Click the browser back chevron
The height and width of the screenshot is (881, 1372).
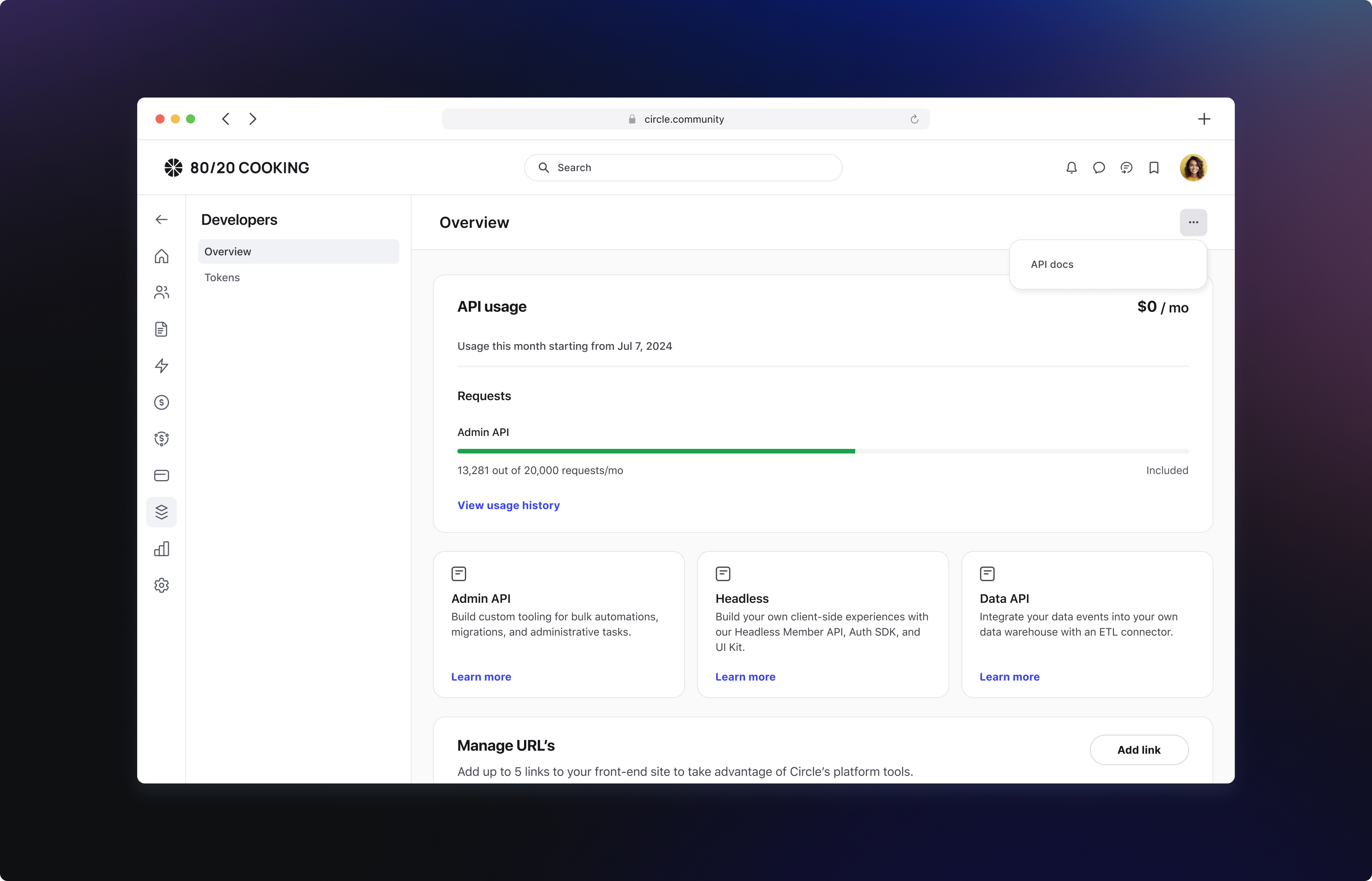click(226, 119)
